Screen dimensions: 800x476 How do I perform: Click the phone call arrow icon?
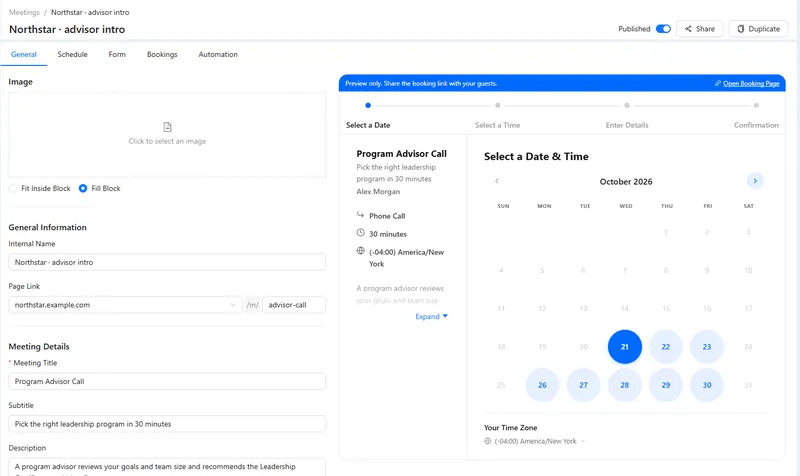pos(360,215)
